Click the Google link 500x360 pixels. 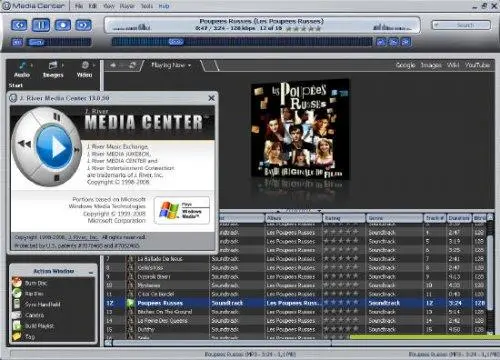(x=405, y=65)
